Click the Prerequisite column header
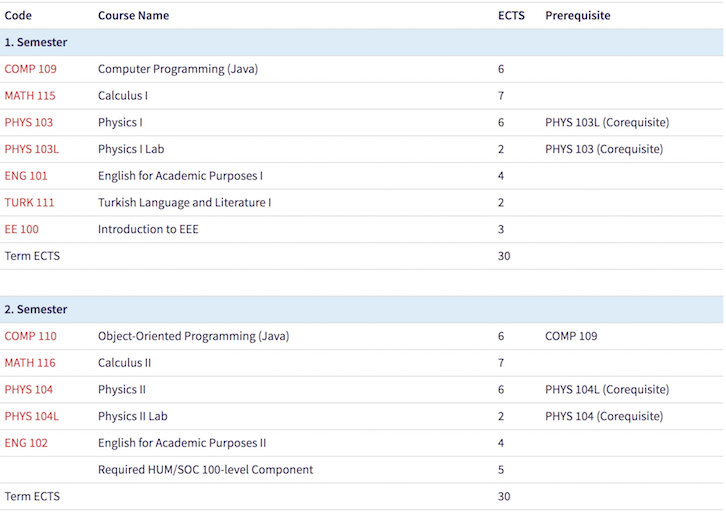726x512 pixels. coord(578,16)
